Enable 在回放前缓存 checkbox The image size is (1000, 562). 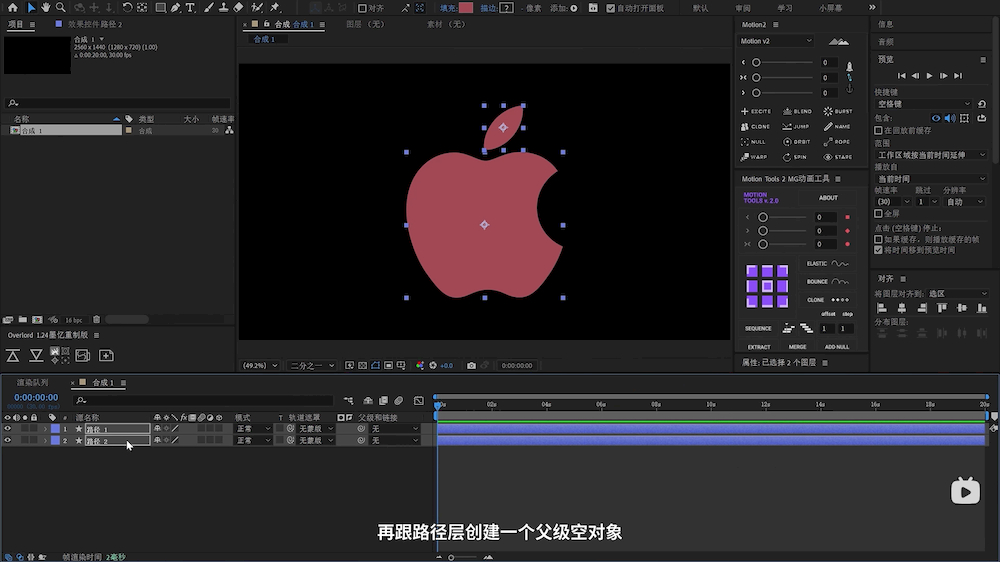coord(878,130)
